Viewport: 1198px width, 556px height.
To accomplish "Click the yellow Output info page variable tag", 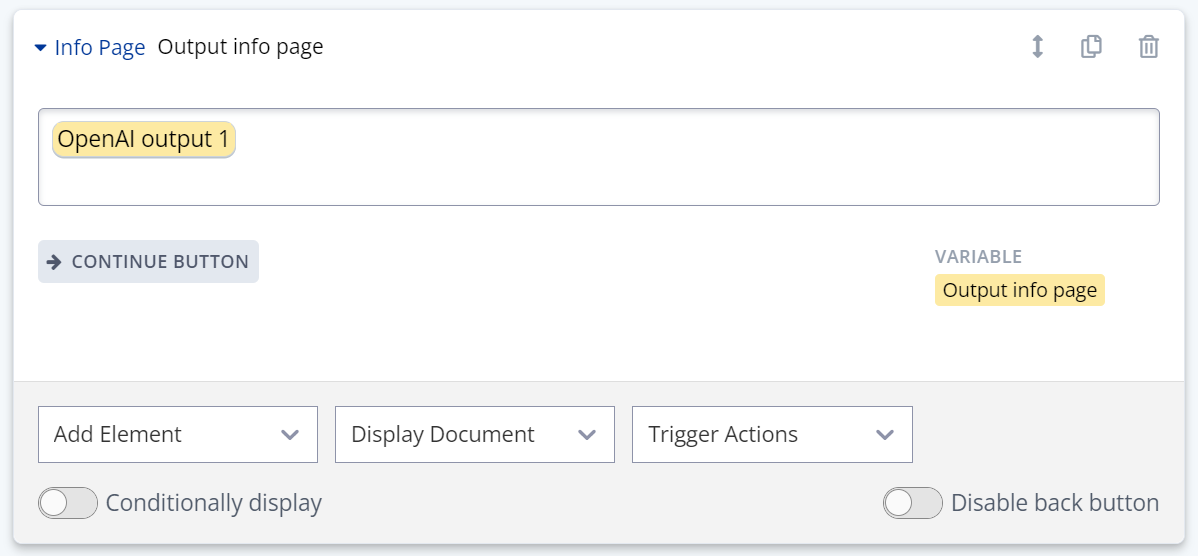I will click(1019, 290).
